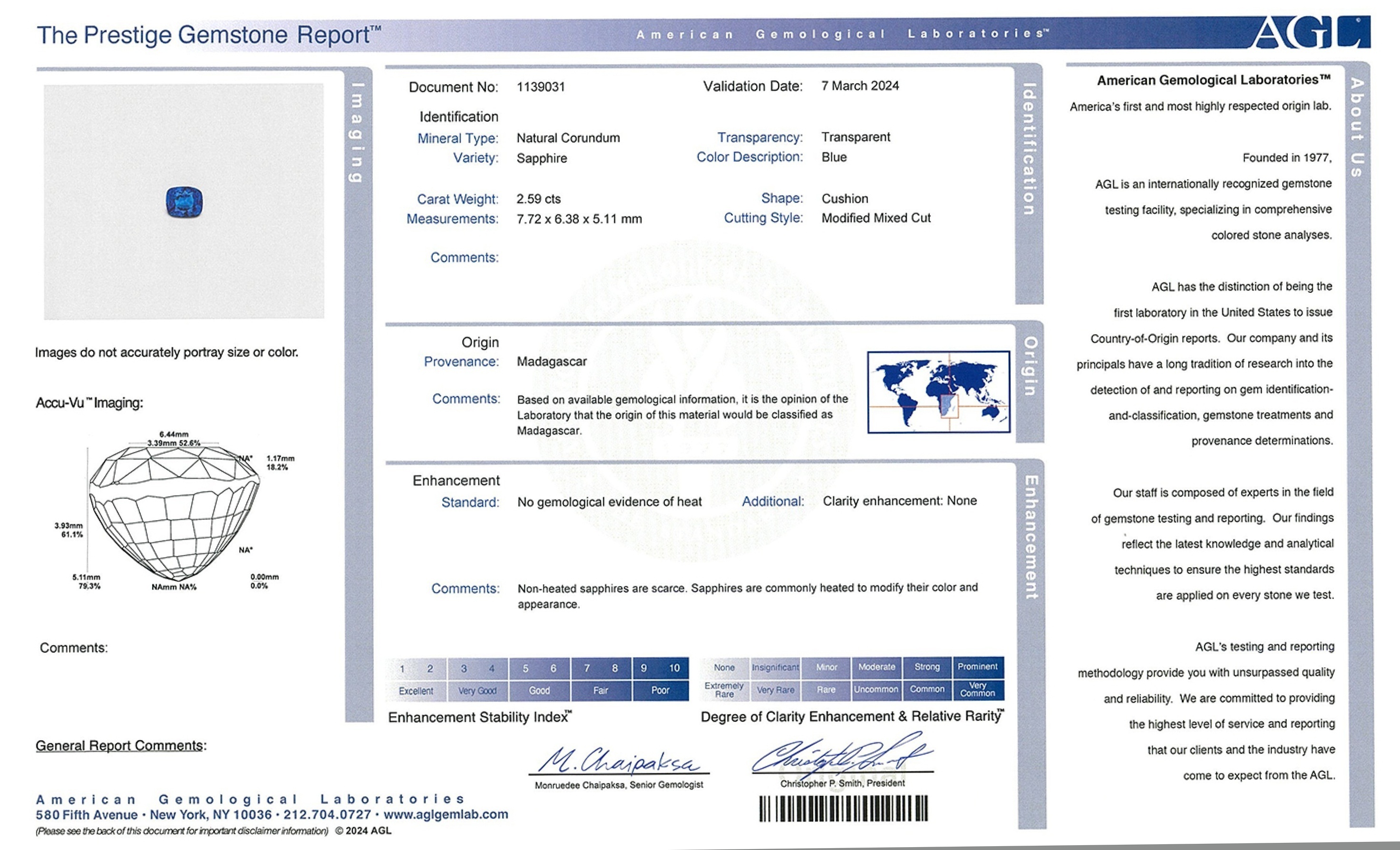Click the 'Moderate' clarity enhancement cell

click(x=877, y=667)
